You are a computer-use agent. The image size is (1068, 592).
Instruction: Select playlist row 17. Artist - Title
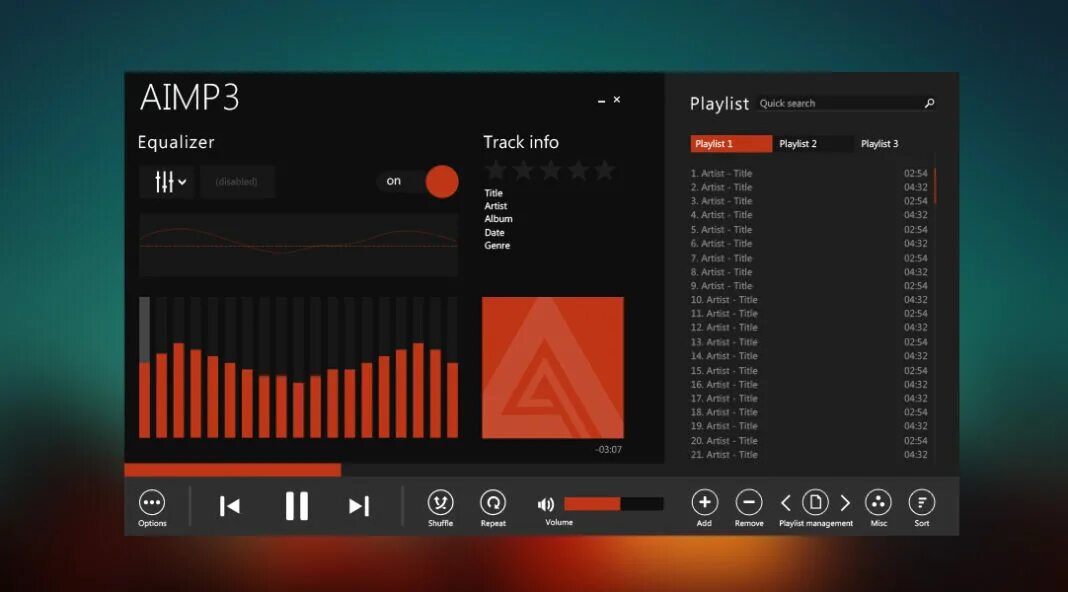click(809, 399)
